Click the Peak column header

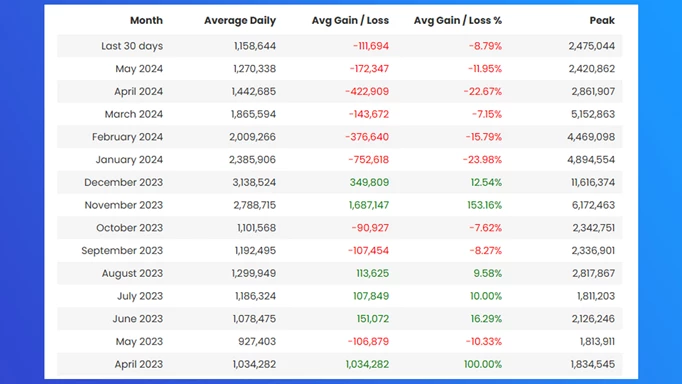pyautogui.click(x=602, y=20)
